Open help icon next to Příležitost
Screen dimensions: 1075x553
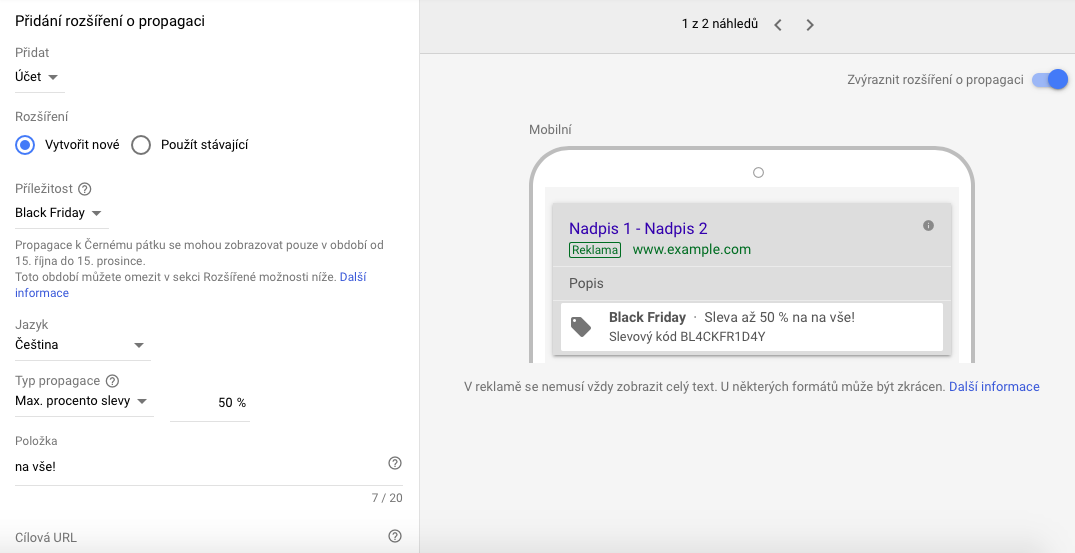(85, 189)
